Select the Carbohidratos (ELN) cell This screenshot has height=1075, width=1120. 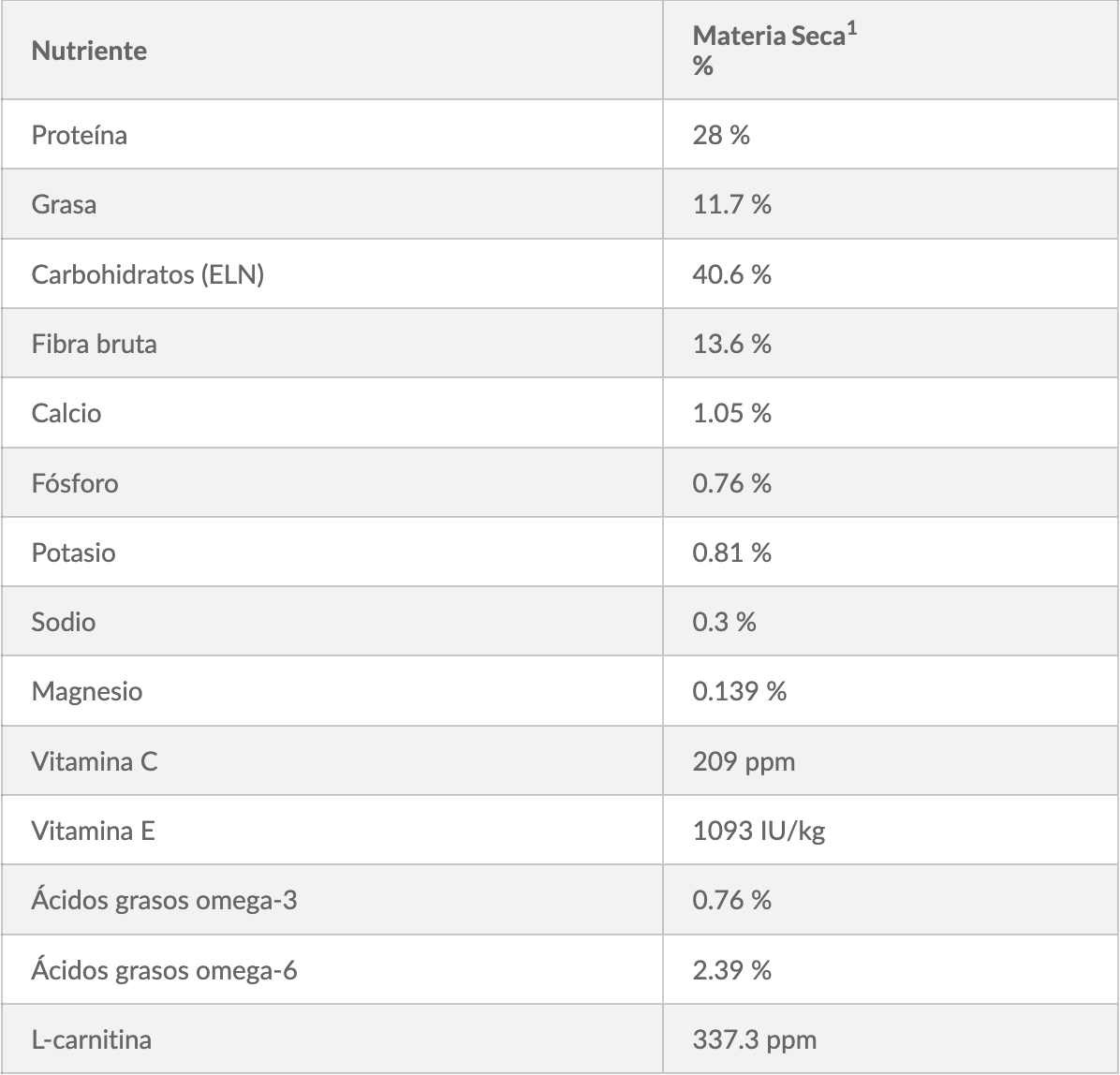point(147,274)
